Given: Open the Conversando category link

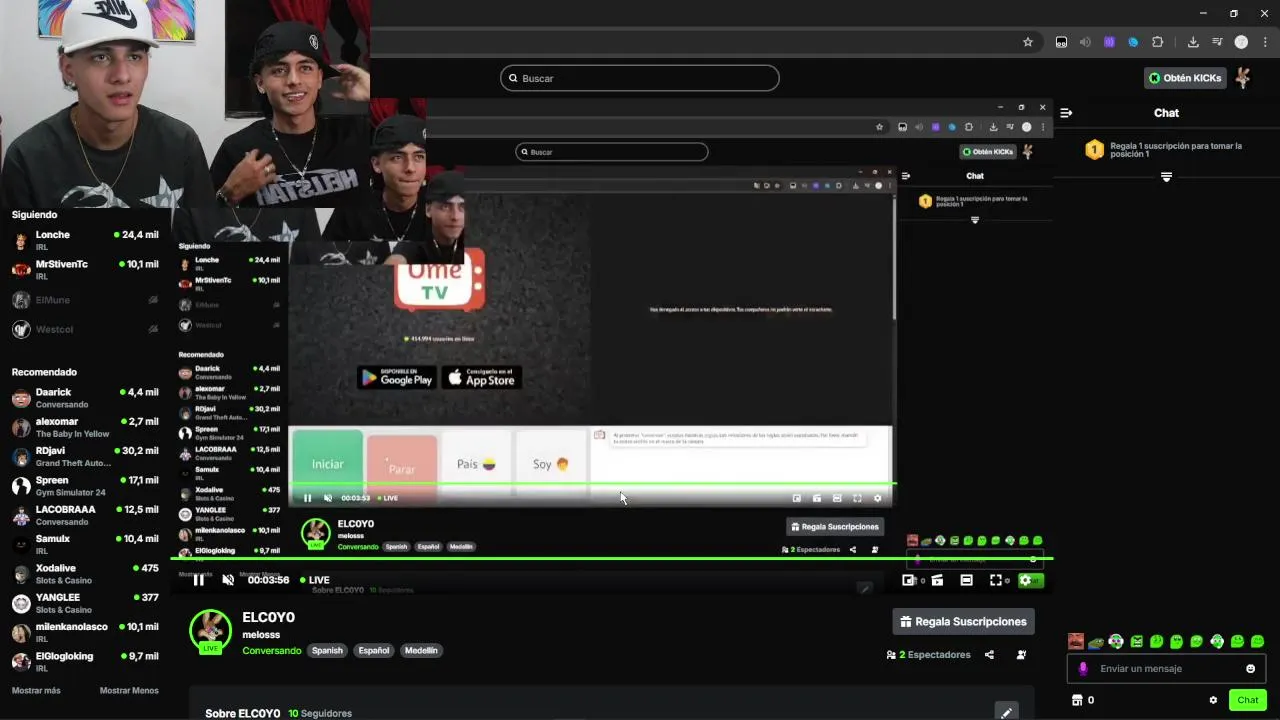Looking at the screenshot, I should (x=272, y=650).
